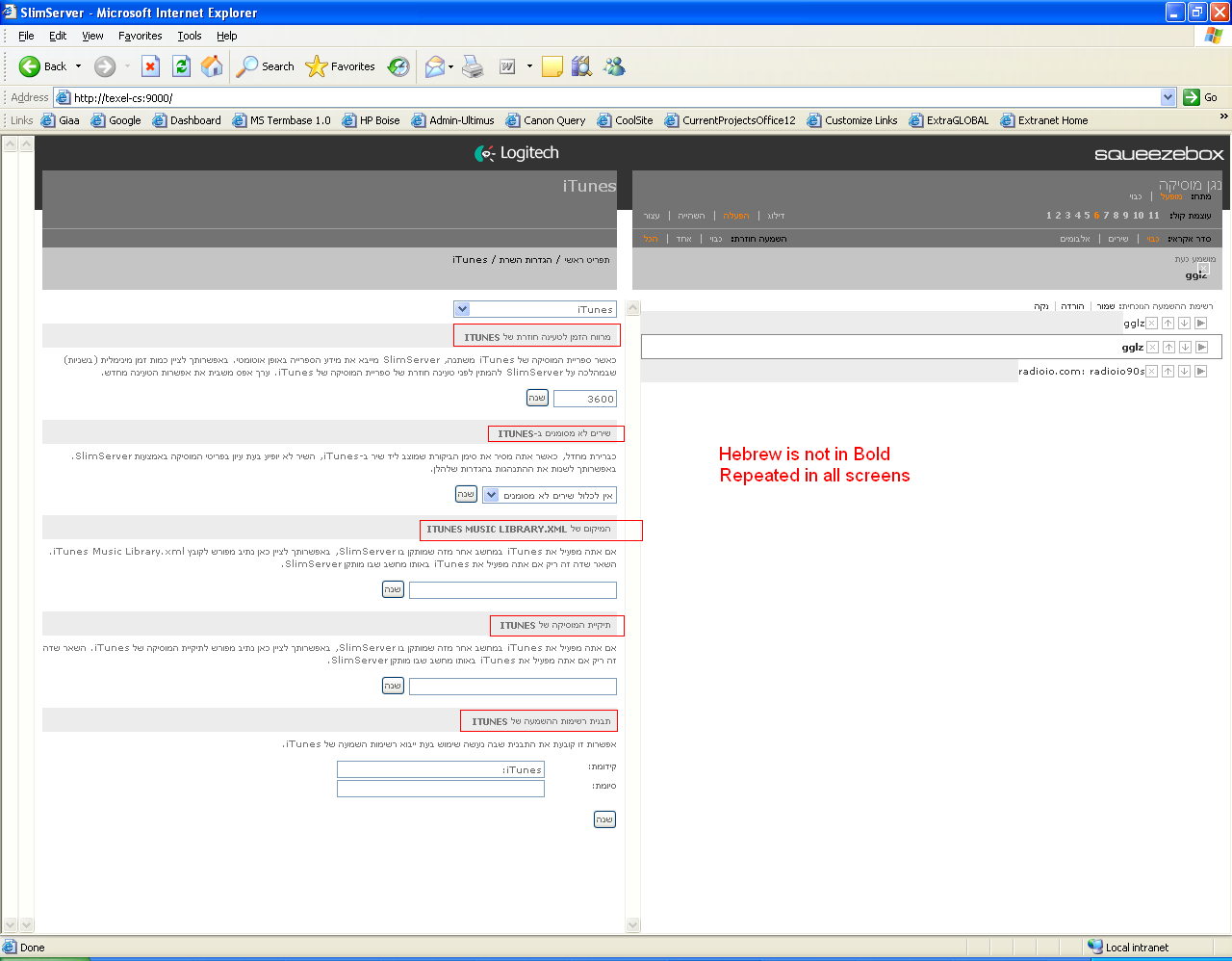Set volume level to 11
This screenshot has width=1232, height=961.
(x=1153, y=216)
